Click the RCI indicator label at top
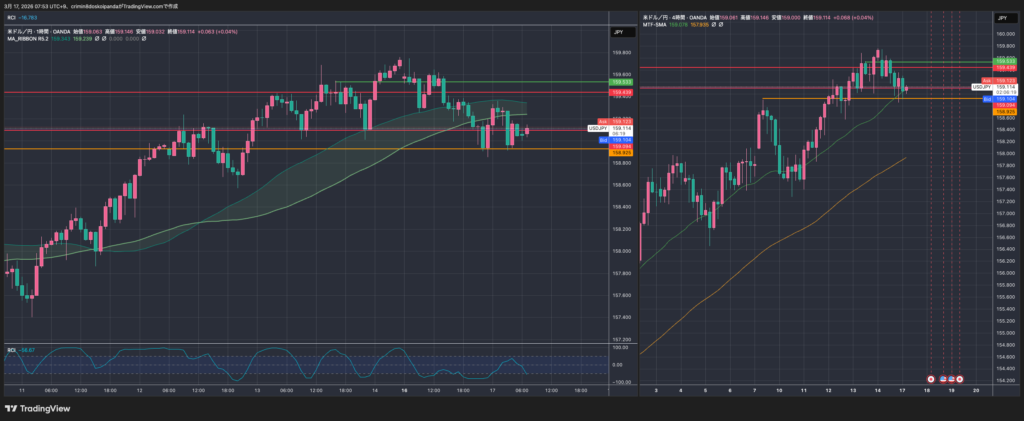Viewport: 1024px width, 421px height. (12, 16)
